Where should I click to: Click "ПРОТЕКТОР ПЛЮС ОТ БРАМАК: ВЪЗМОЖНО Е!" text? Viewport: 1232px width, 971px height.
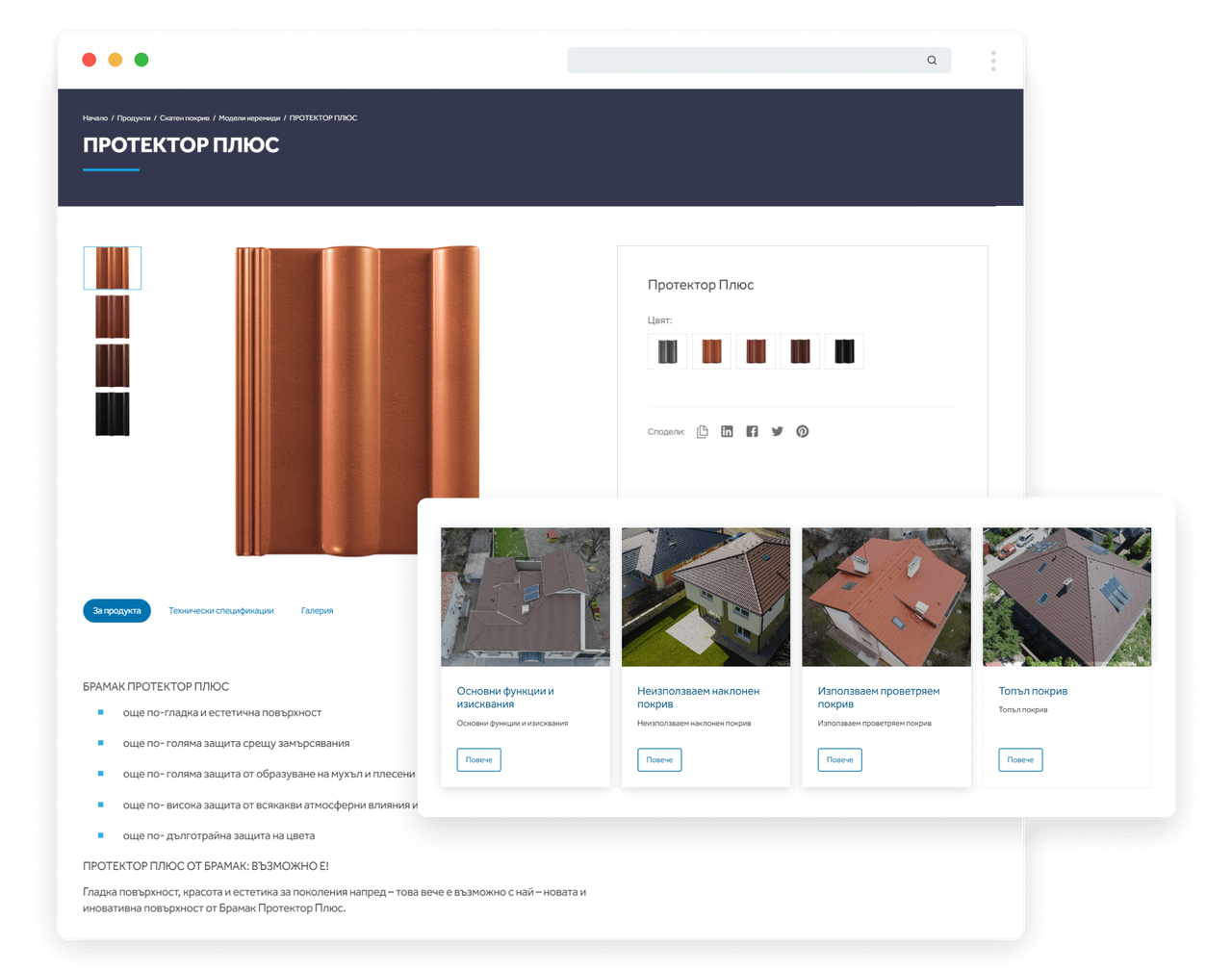coord(206,866)
